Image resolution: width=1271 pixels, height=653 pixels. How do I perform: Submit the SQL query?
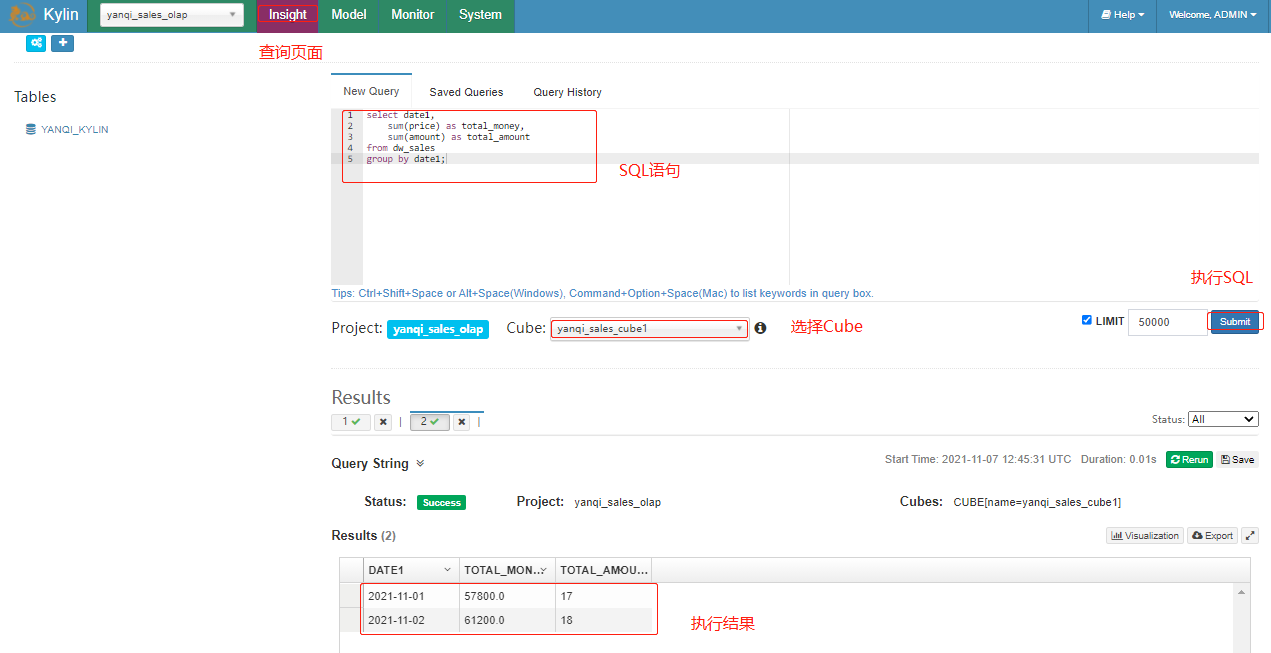click(1235, 322)
